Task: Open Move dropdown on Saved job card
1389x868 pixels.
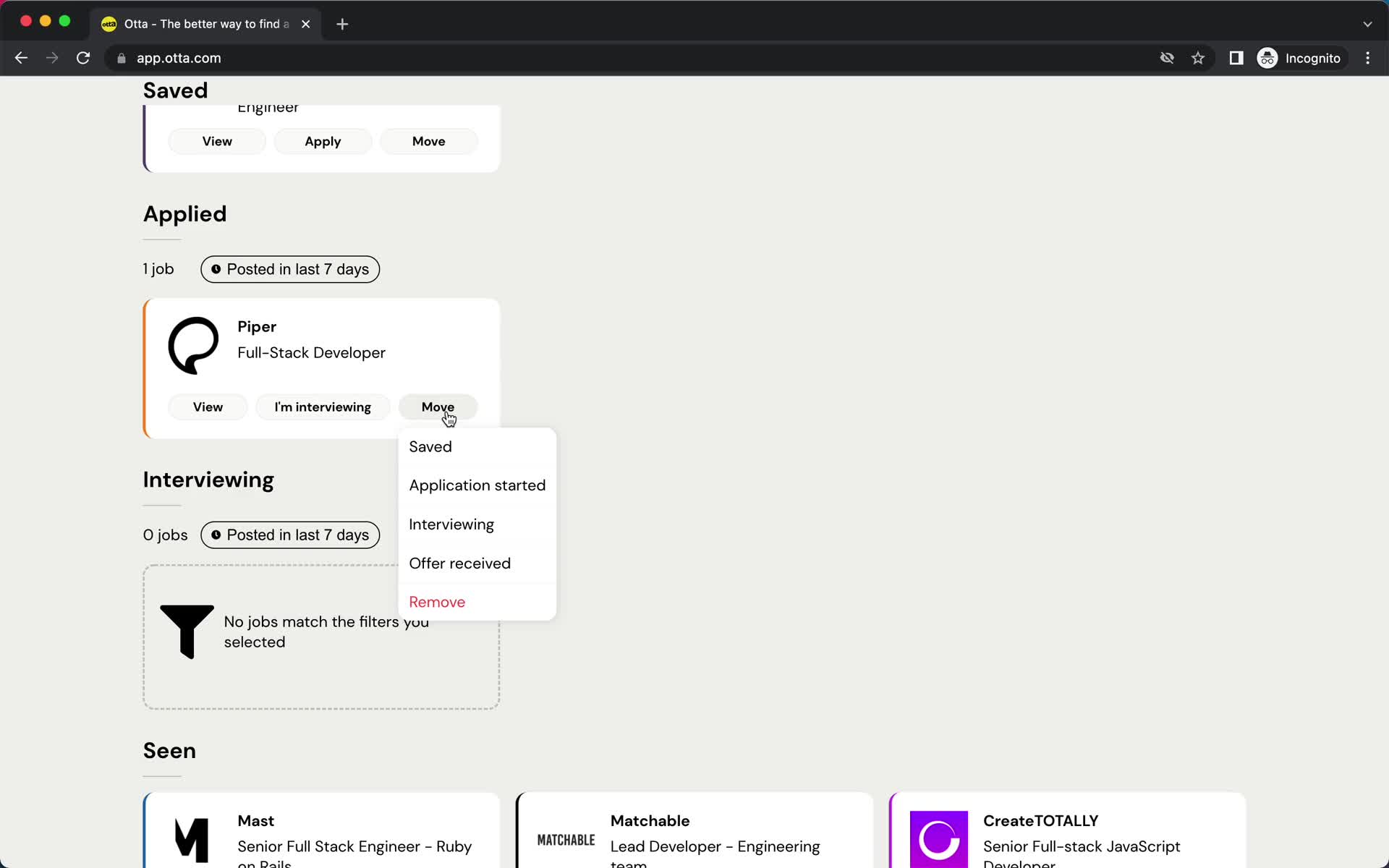Action: 428,141
